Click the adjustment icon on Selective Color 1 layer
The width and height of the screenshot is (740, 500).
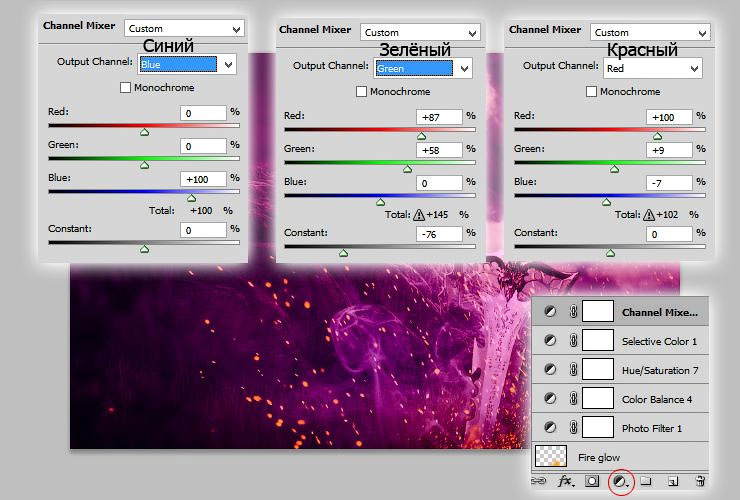[x=550, y=340]
